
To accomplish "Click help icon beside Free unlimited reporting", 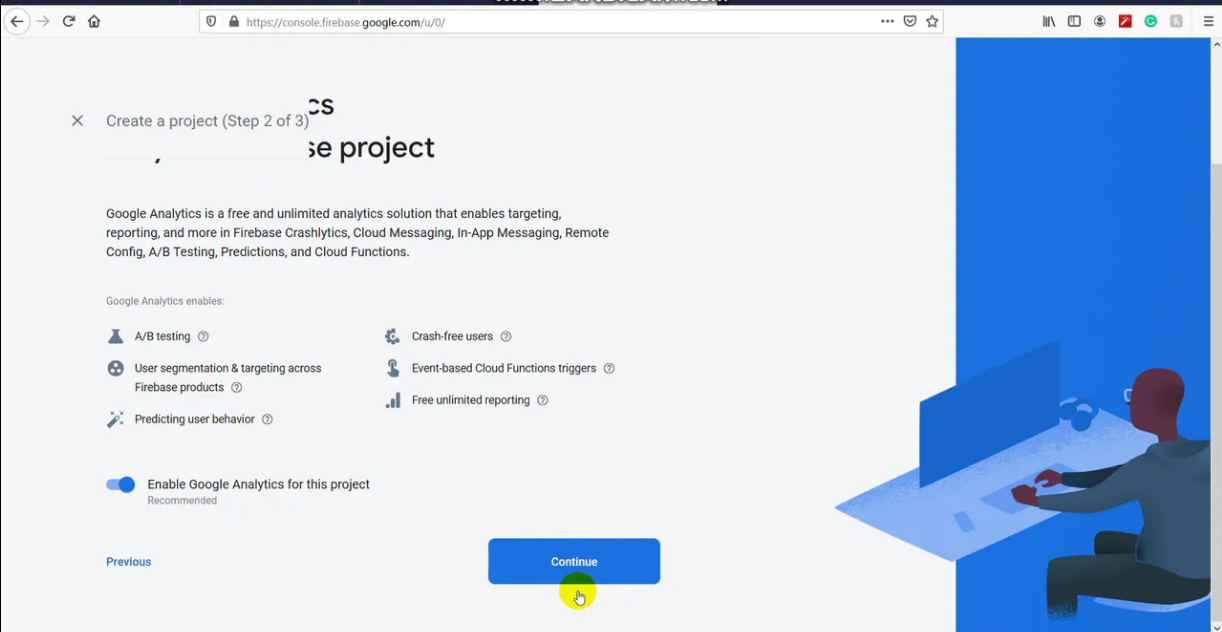I will (543, 400).
